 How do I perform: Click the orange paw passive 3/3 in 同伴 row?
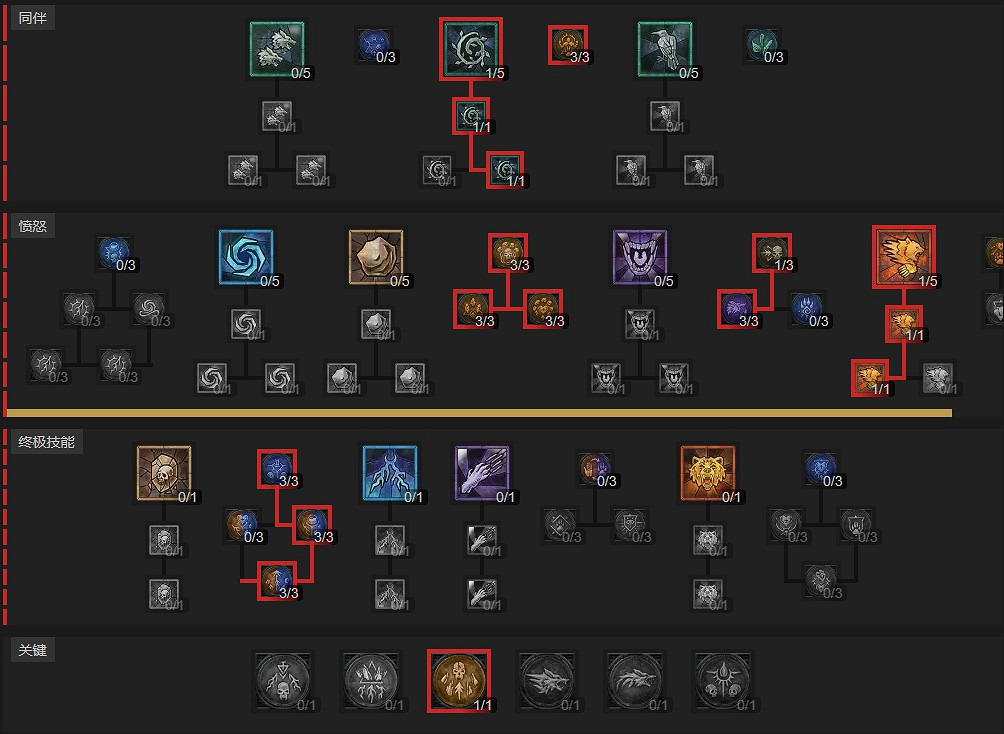pos(568,45)
